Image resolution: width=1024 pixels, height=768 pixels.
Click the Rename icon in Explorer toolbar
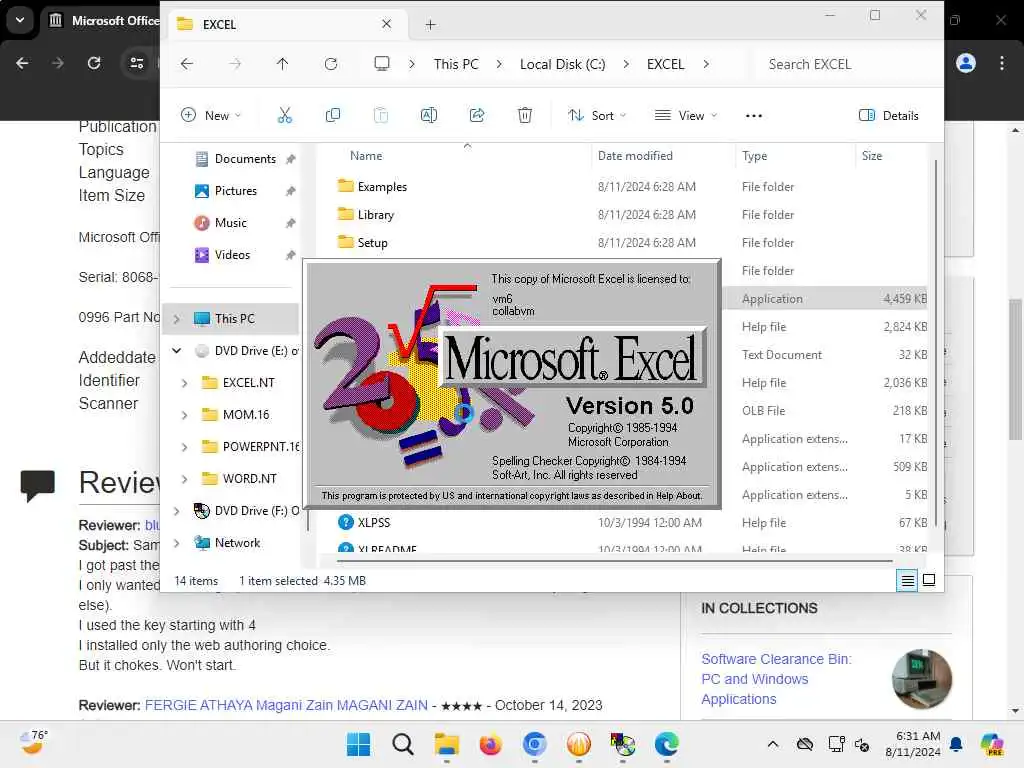click(x=428, y=116)
